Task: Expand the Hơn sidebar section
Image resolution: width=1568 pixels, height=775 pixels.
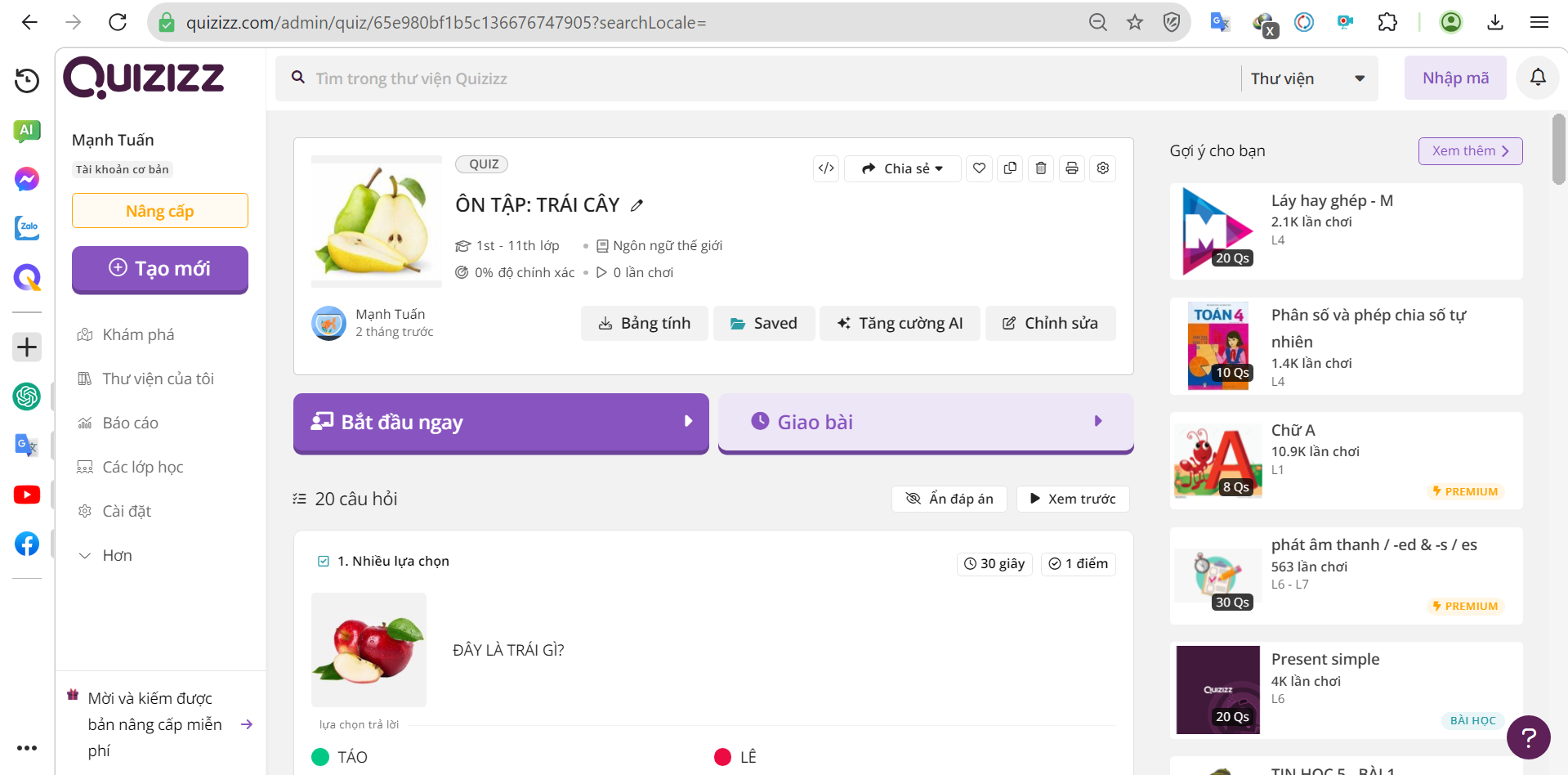Action: pyautogui.click(x=117, y=556)
